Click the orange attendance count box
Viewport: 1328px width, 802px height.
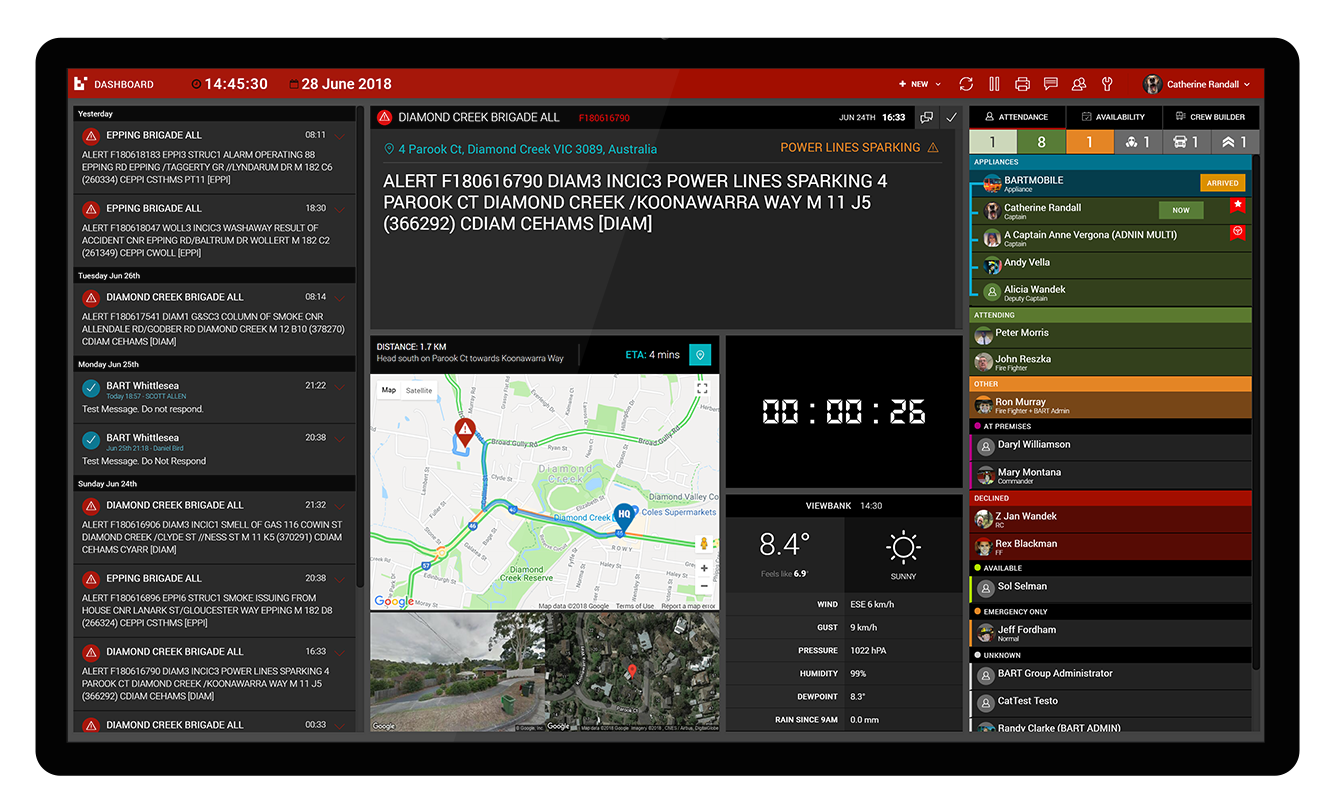1090,143
